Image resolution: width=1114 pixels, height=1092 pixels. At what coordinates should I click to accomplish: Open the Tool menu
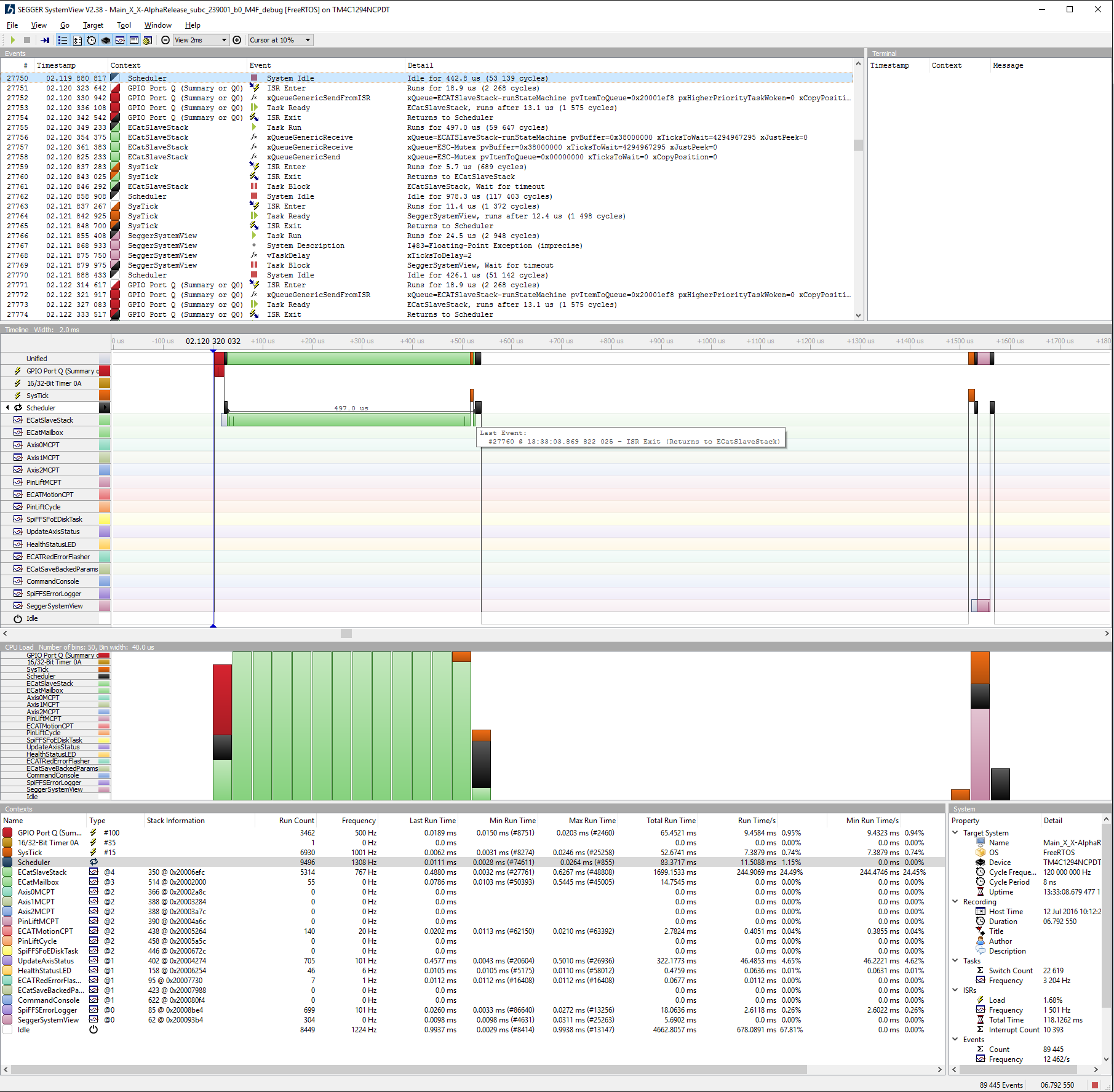pyautogui.click(x=124, y=25)
